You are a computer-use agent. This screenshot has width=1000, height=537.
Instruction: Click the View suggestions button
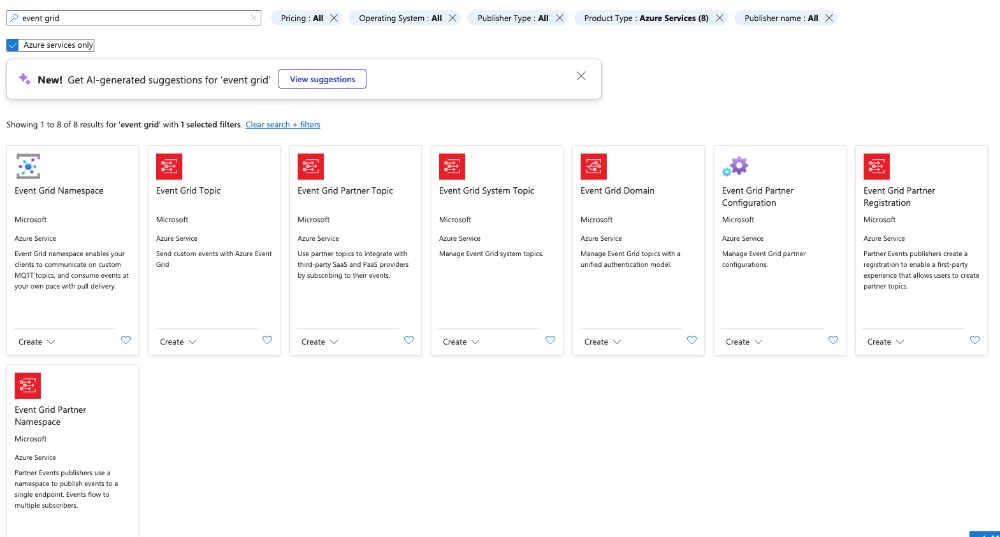coord(322,79)
